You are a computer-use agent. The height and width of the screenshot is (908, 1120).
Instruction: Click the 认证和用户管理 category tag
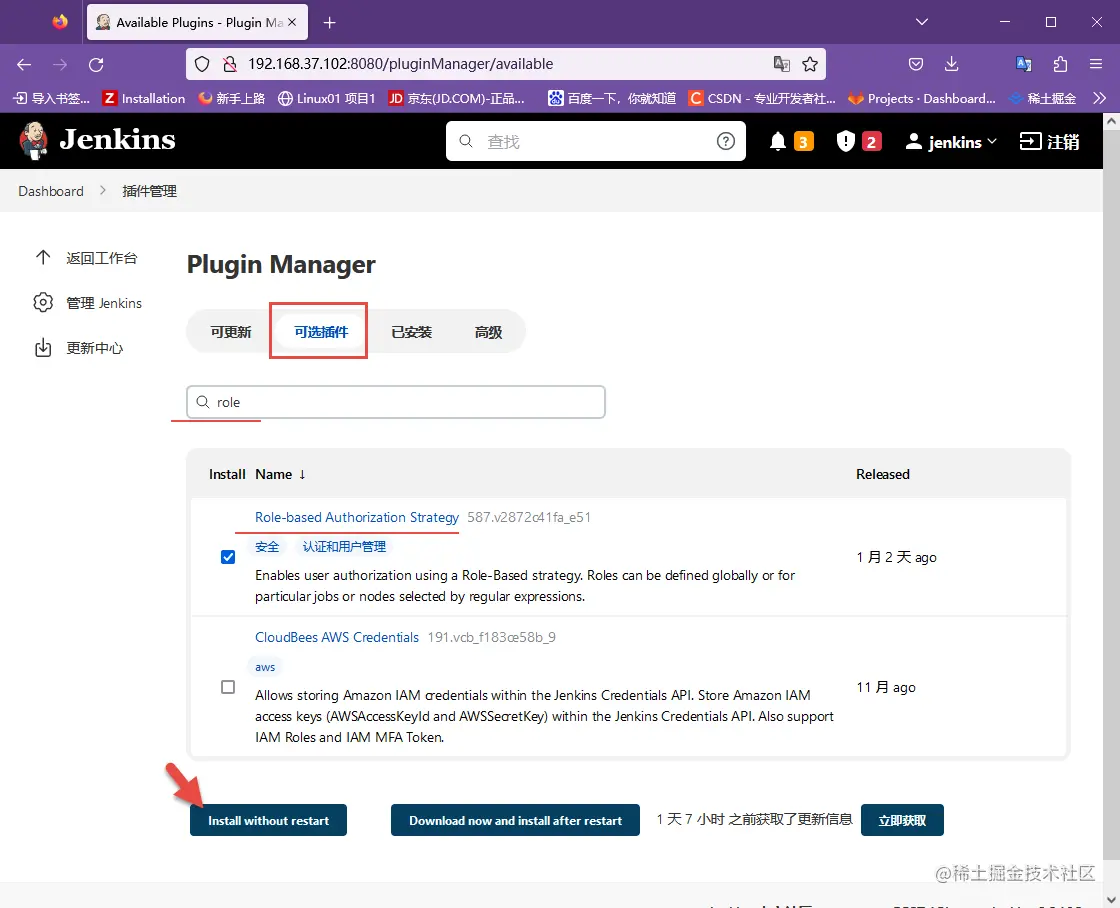click(x=344, y=547)
